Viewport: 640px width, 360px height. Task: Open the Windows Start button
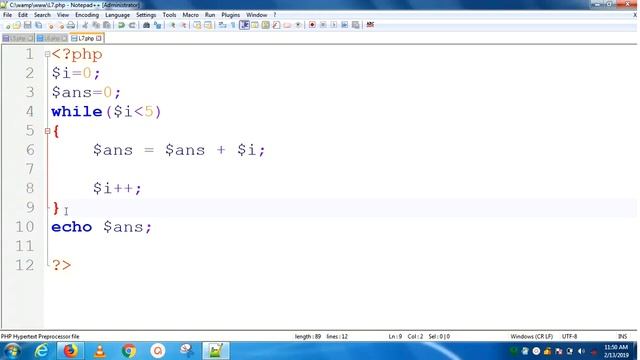click(x=12, y=351)
